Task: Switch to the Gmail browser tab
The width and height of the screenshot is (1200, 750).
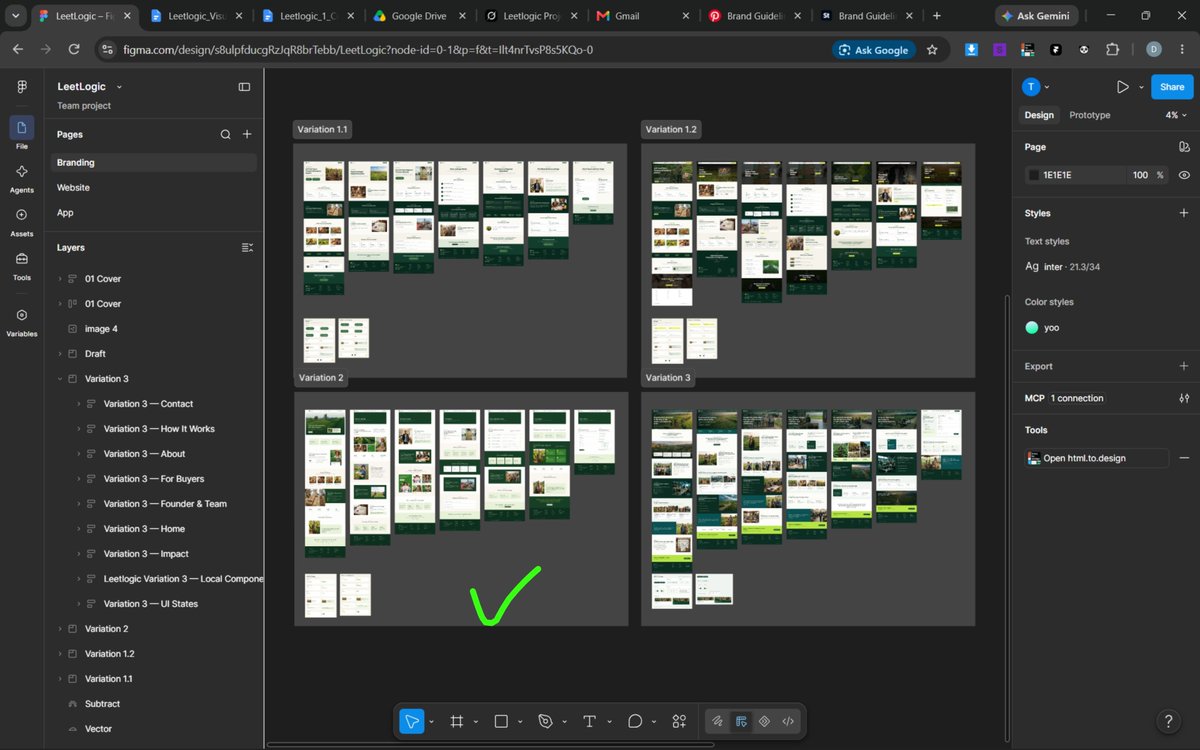Action: coord(640,16)
